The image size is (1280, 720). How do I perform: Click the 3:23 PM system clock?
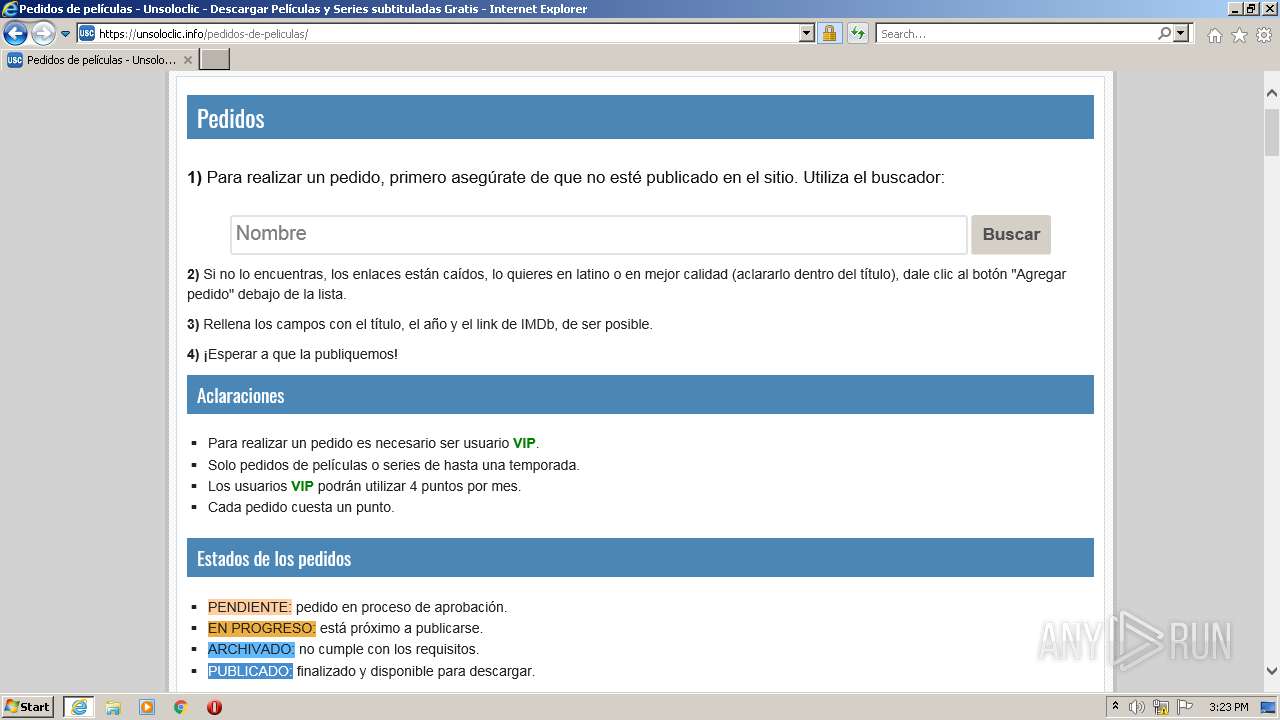1229,707
